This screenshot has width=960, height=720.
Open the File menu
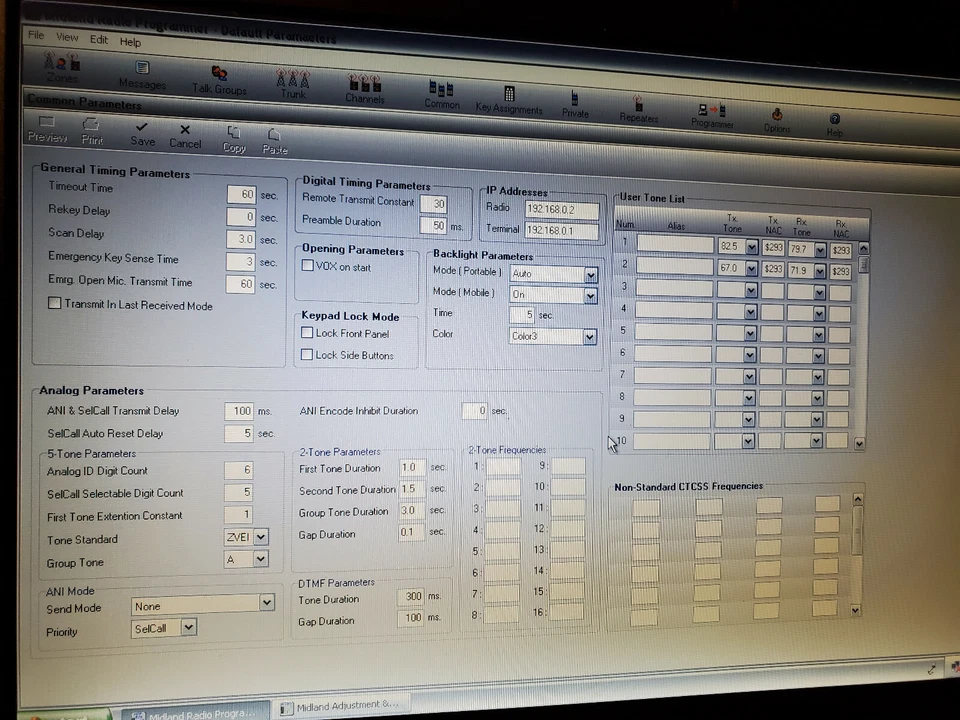click(x=36, y=35)
